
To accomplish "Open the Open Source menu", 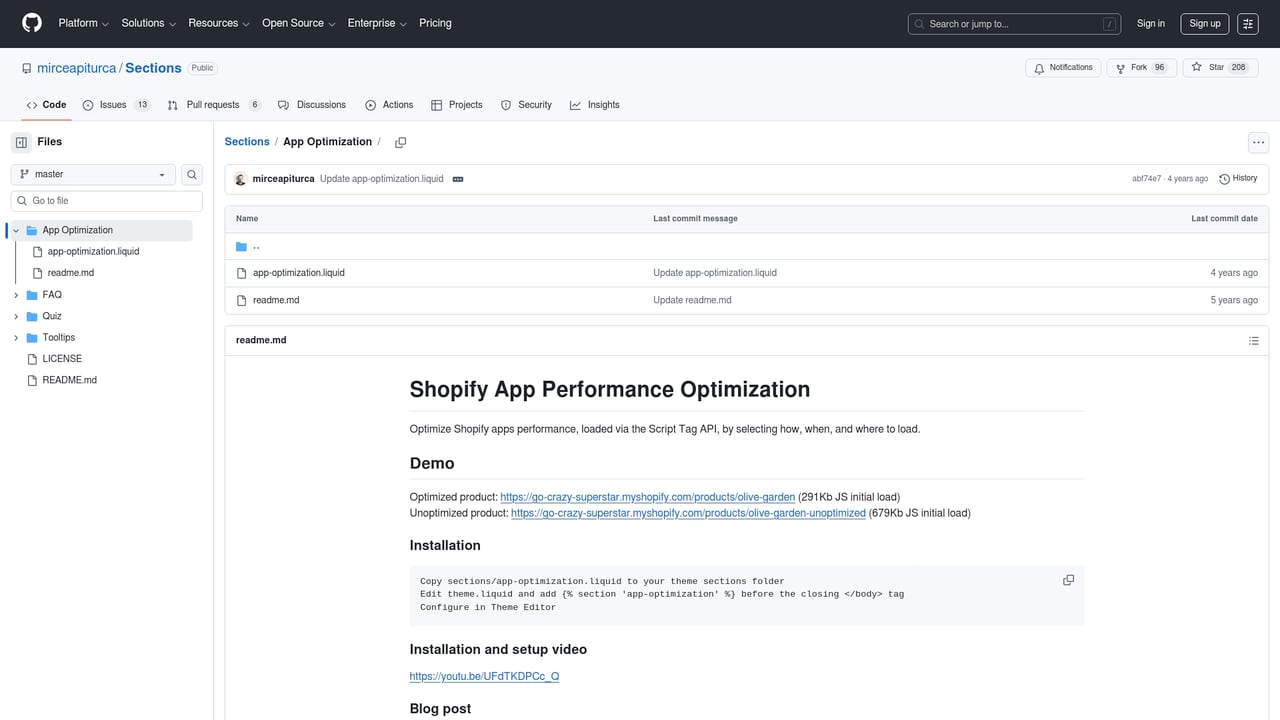I will coord(297,23).
